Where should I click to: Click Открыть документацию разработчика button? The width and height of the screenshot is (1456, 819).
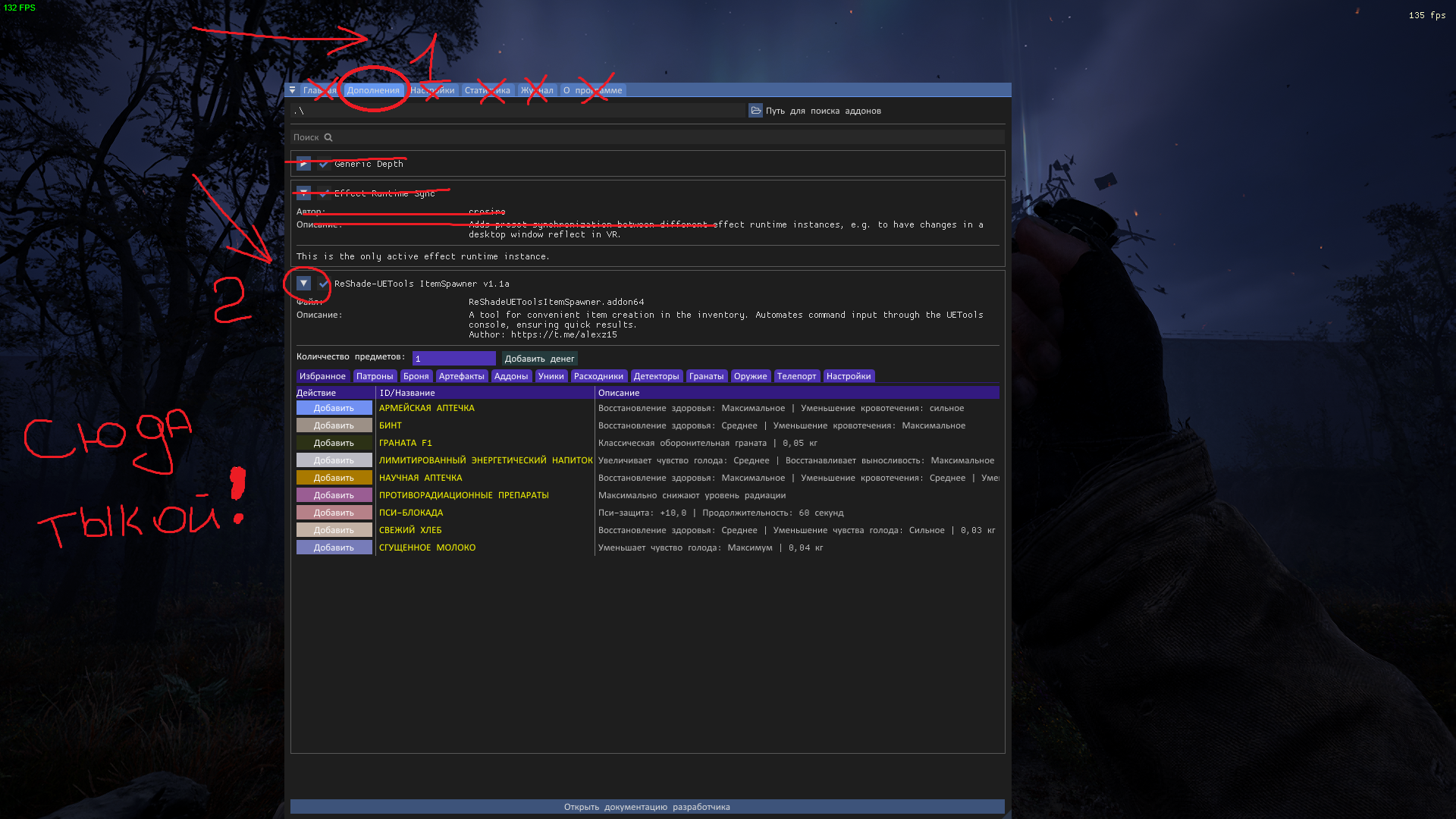647,807
